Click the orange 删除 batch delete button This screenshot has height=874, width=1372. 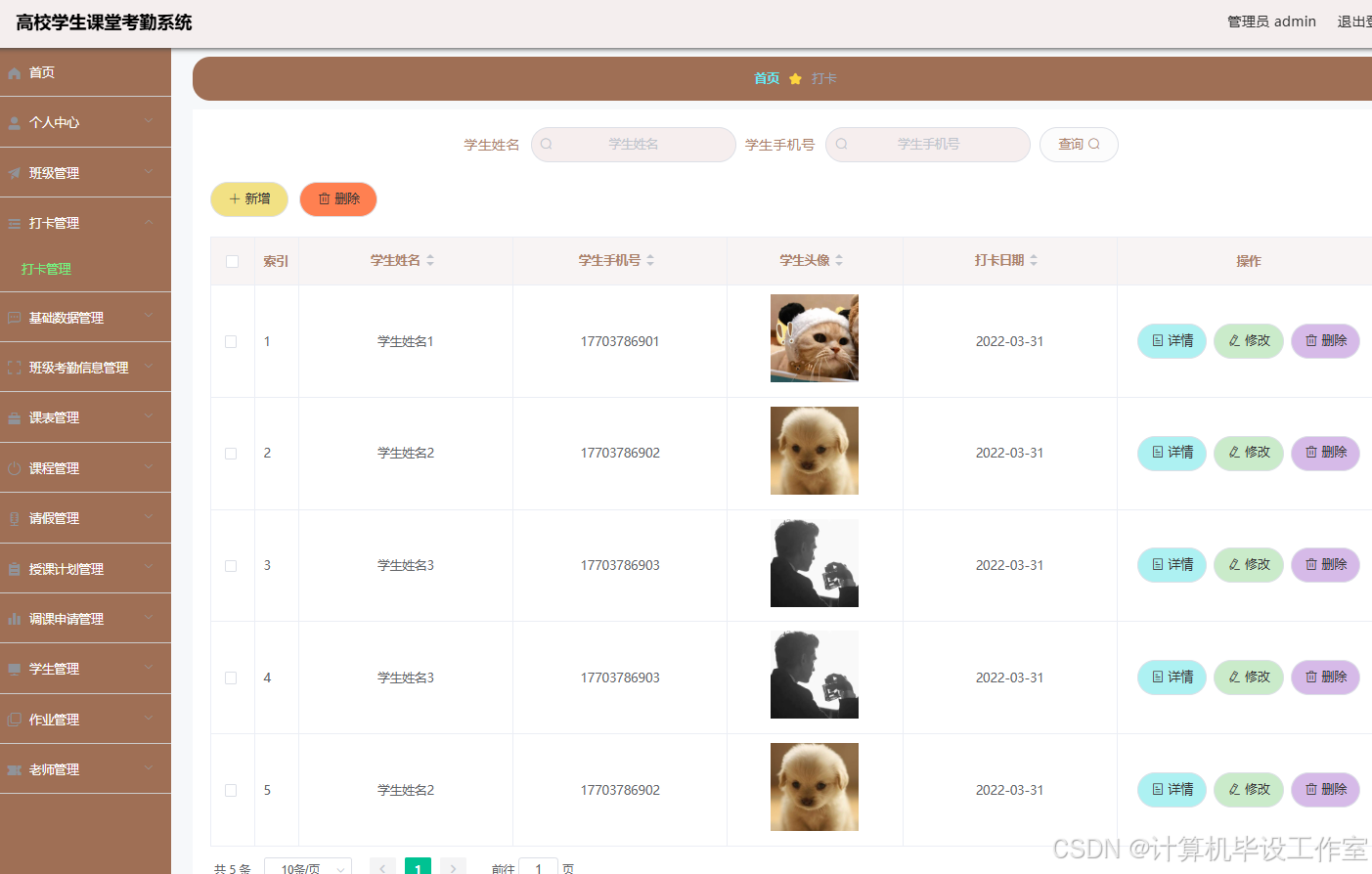pos(338,198)
